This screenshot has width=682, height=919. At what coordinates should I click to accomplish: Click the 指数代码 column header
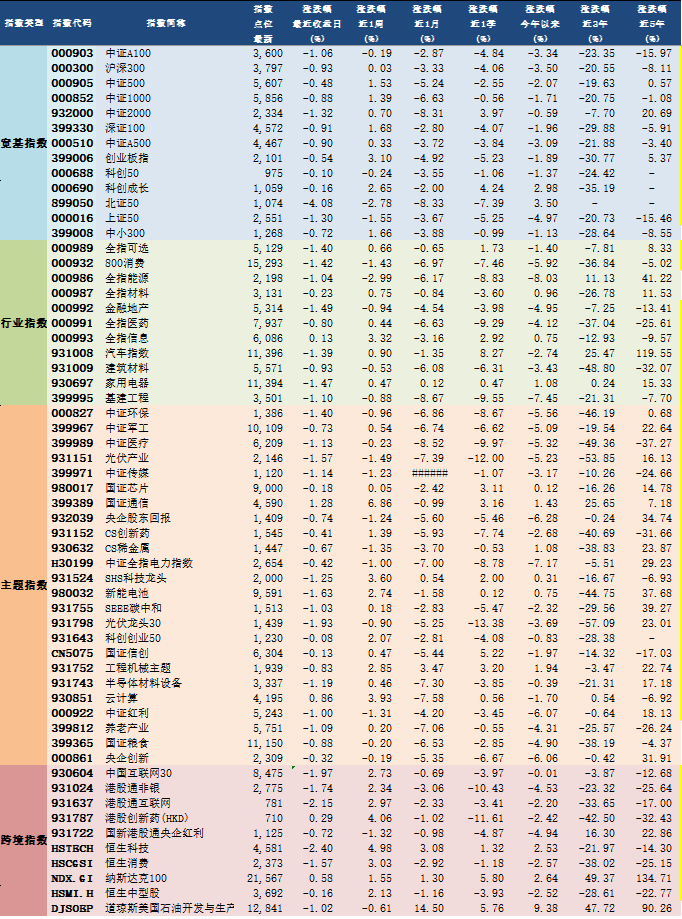tap(71, 23)
